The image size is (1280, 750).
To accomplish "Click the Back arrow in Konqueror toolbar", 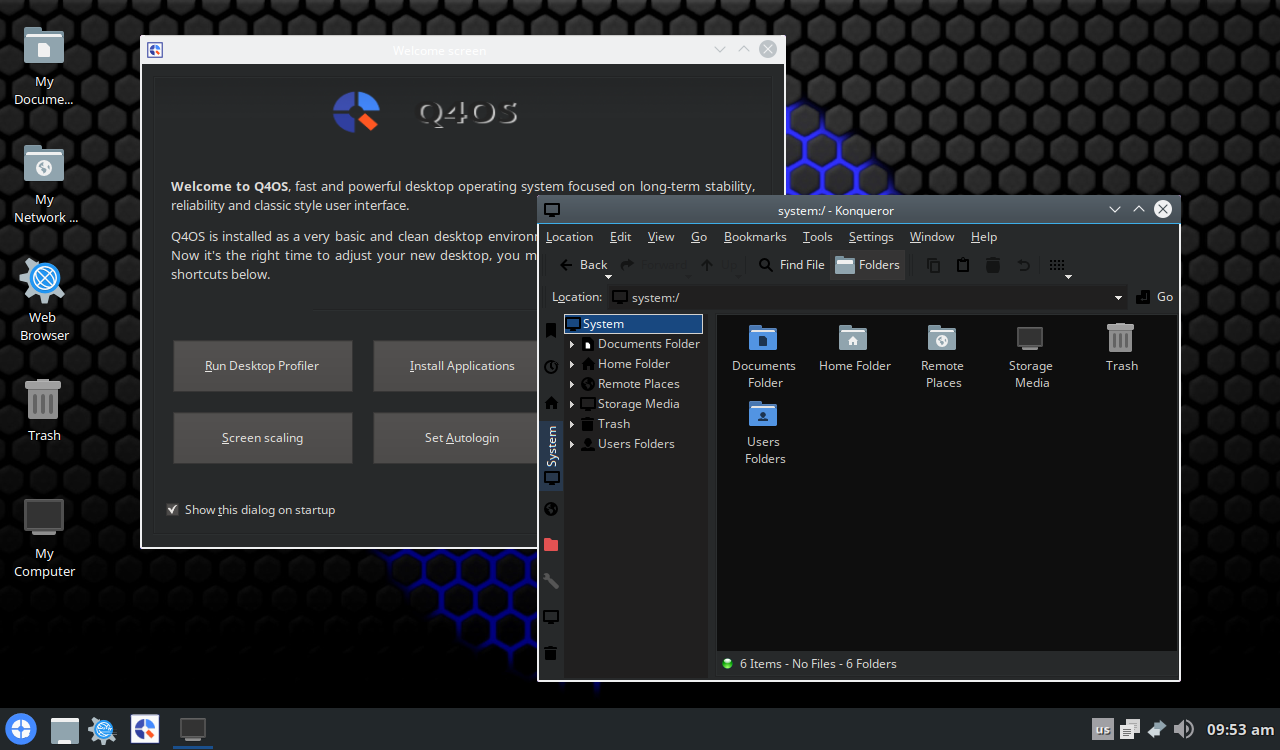I will 584,264.
